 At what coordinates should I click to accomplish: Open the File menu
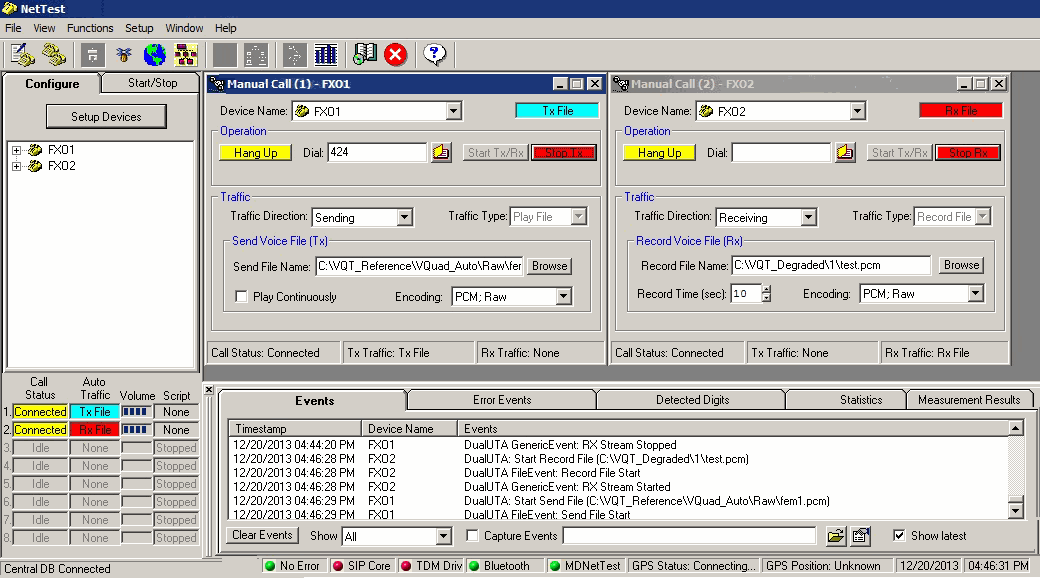tap(13, 28)
